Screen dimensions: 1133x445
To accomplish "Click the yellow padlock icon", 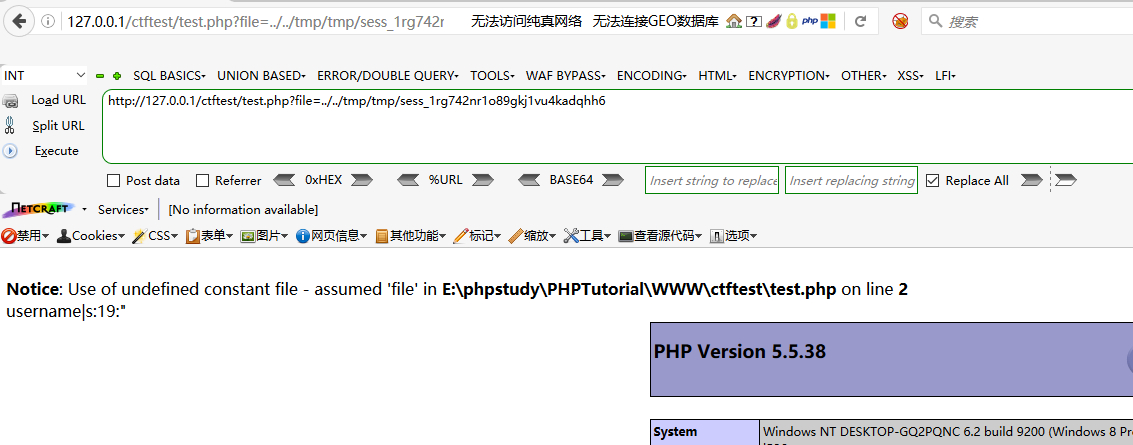I will 791,21.
